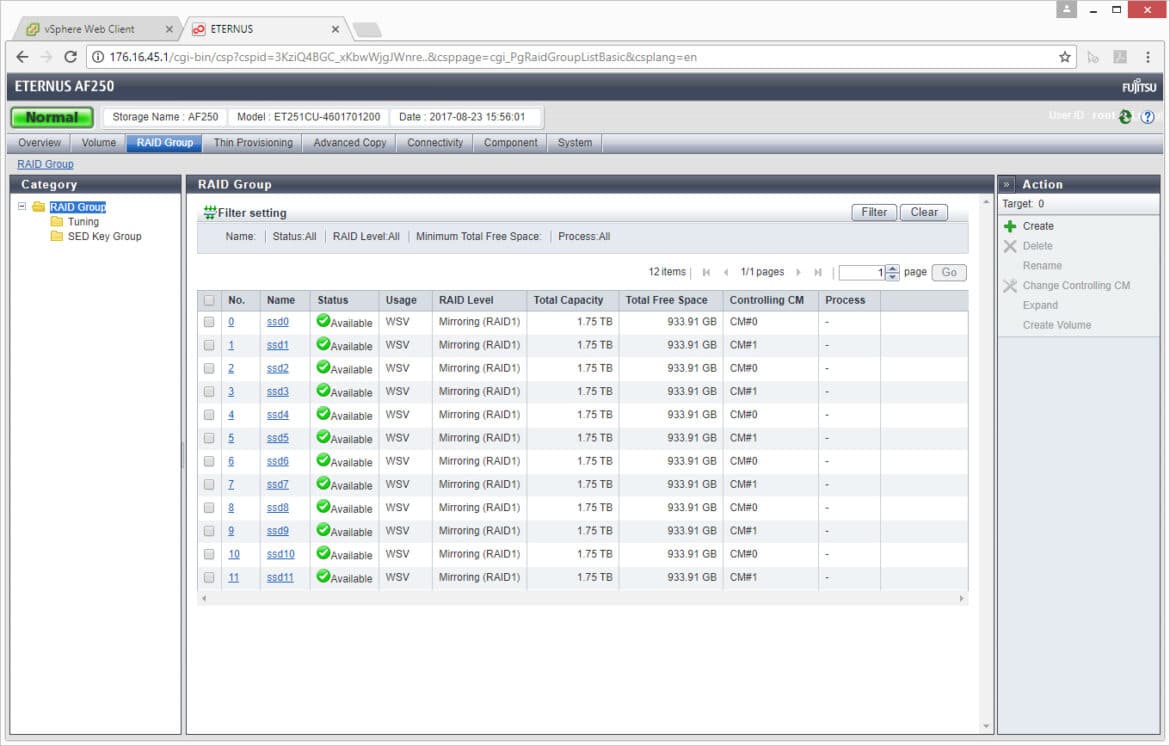Screen dimensions: 1170x746
Task: Toggle the select-all checkbox in table header
Action: [209, 300]
